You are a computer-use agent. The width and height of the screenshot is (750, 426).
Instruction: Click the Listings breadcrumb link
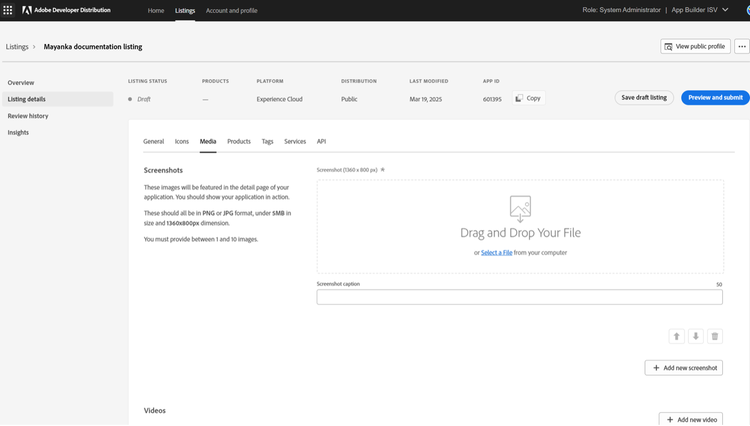coord(17,47)
